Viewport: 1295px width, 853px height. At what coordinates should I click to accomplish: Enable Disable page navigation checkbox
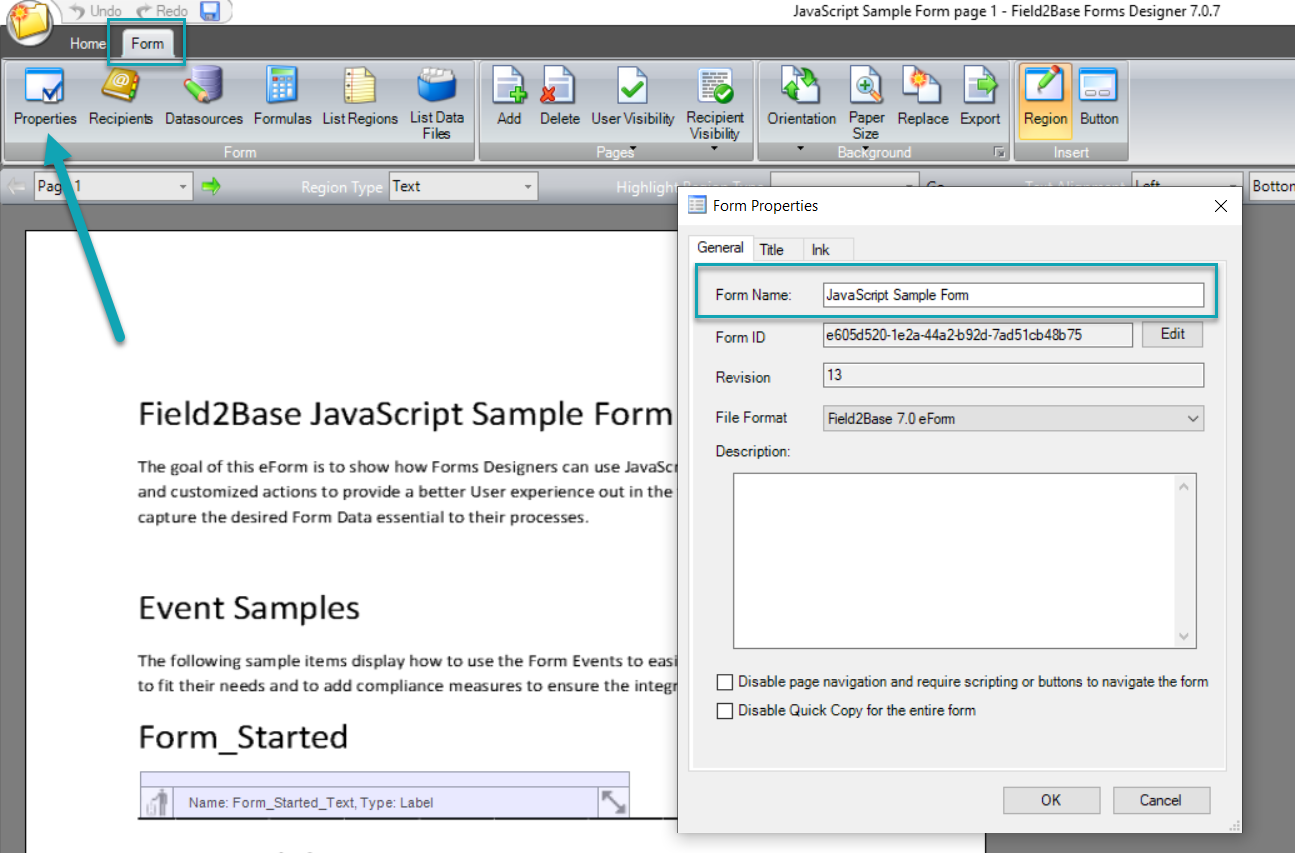[725, 682]
